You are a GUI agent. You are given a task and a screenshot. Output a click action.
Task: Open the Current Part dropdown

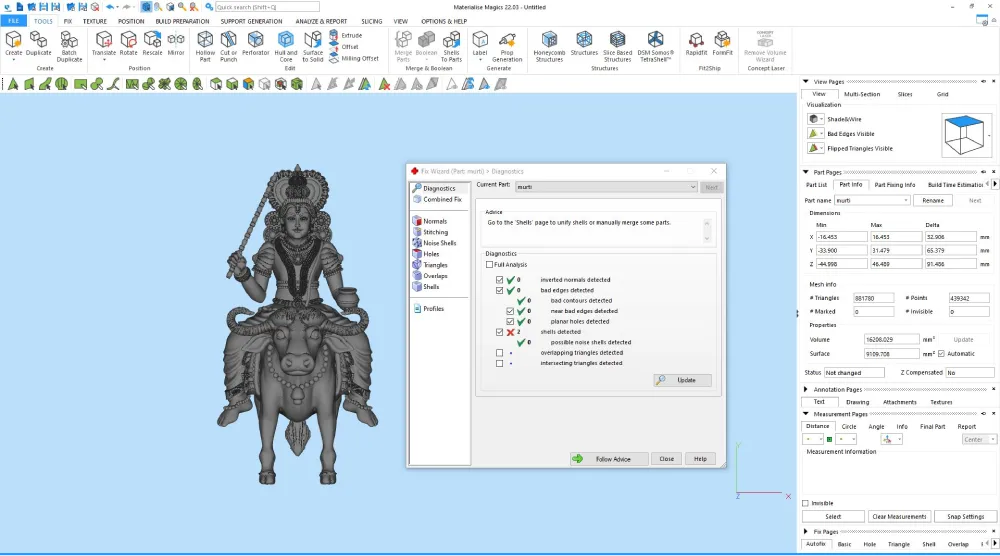pyautogui.click(x=606, y=187)
